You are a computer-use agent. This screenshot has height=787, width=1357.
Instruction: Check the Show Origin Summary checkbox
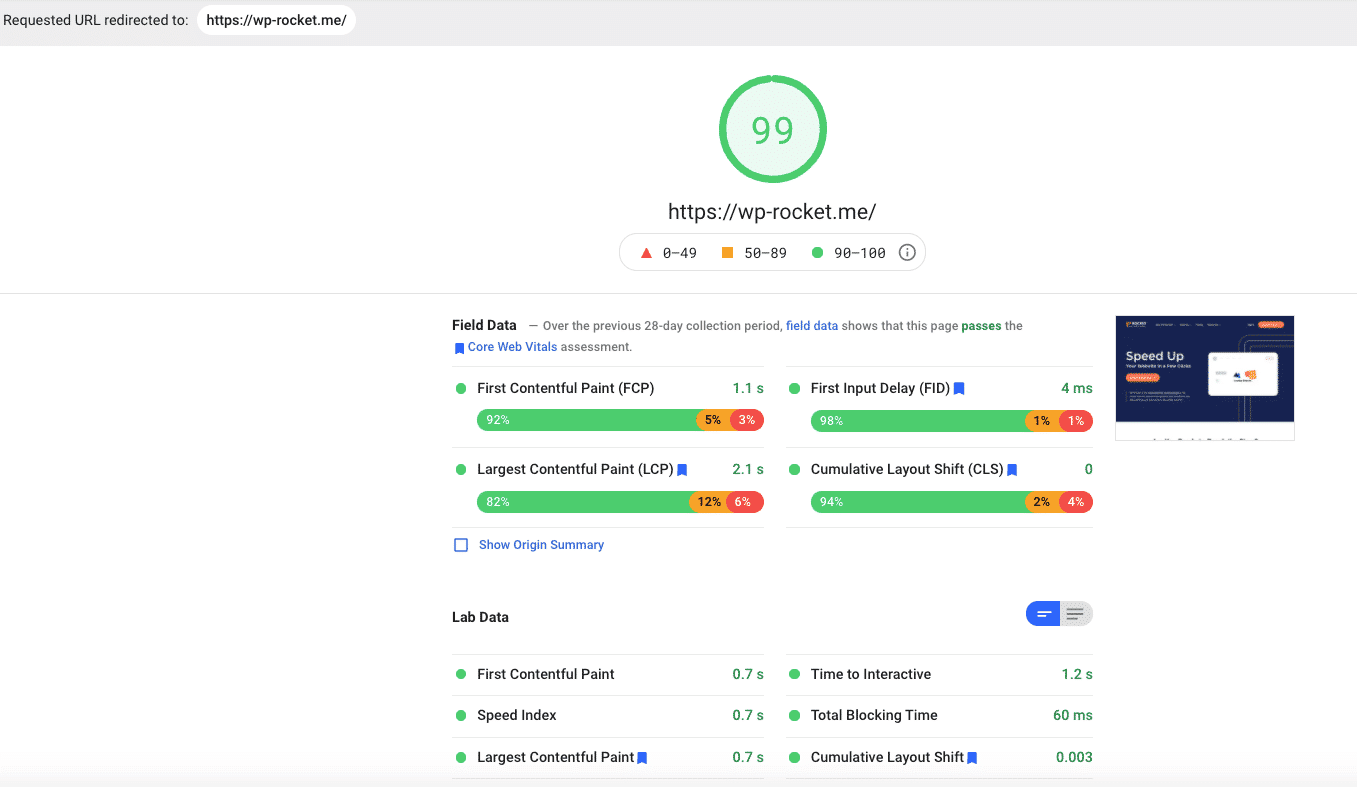pyautogui.click(x=461, y=545)
